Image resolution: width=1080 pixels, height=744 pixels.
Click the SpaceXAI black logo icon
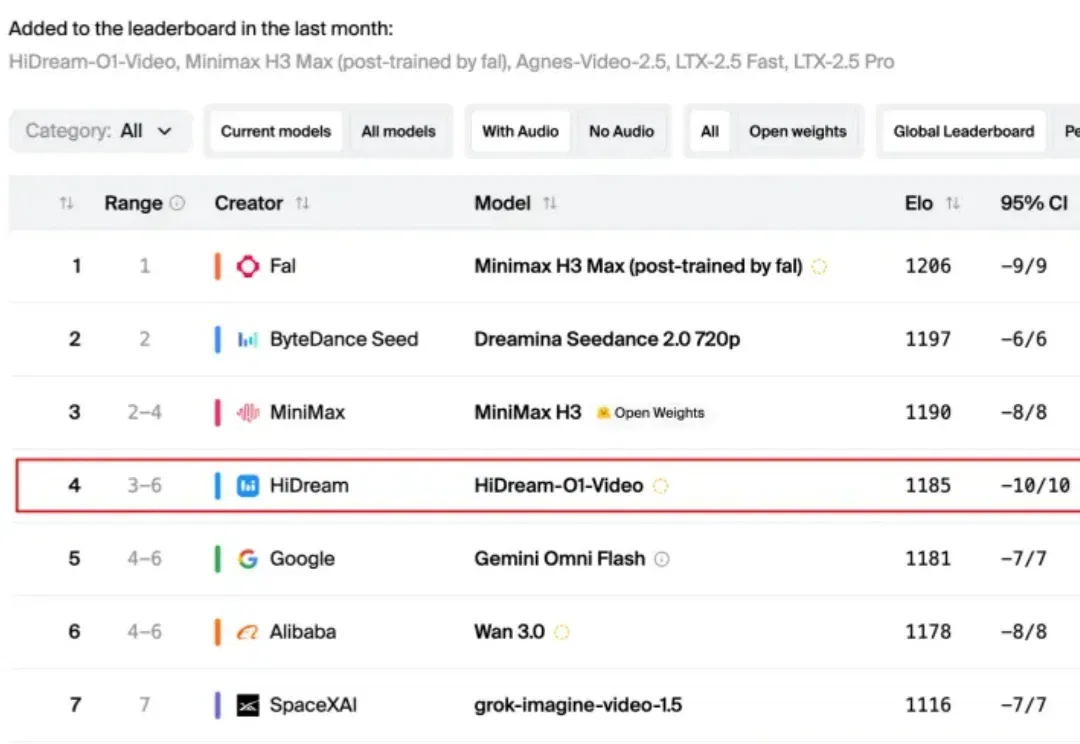pos(248,705)
